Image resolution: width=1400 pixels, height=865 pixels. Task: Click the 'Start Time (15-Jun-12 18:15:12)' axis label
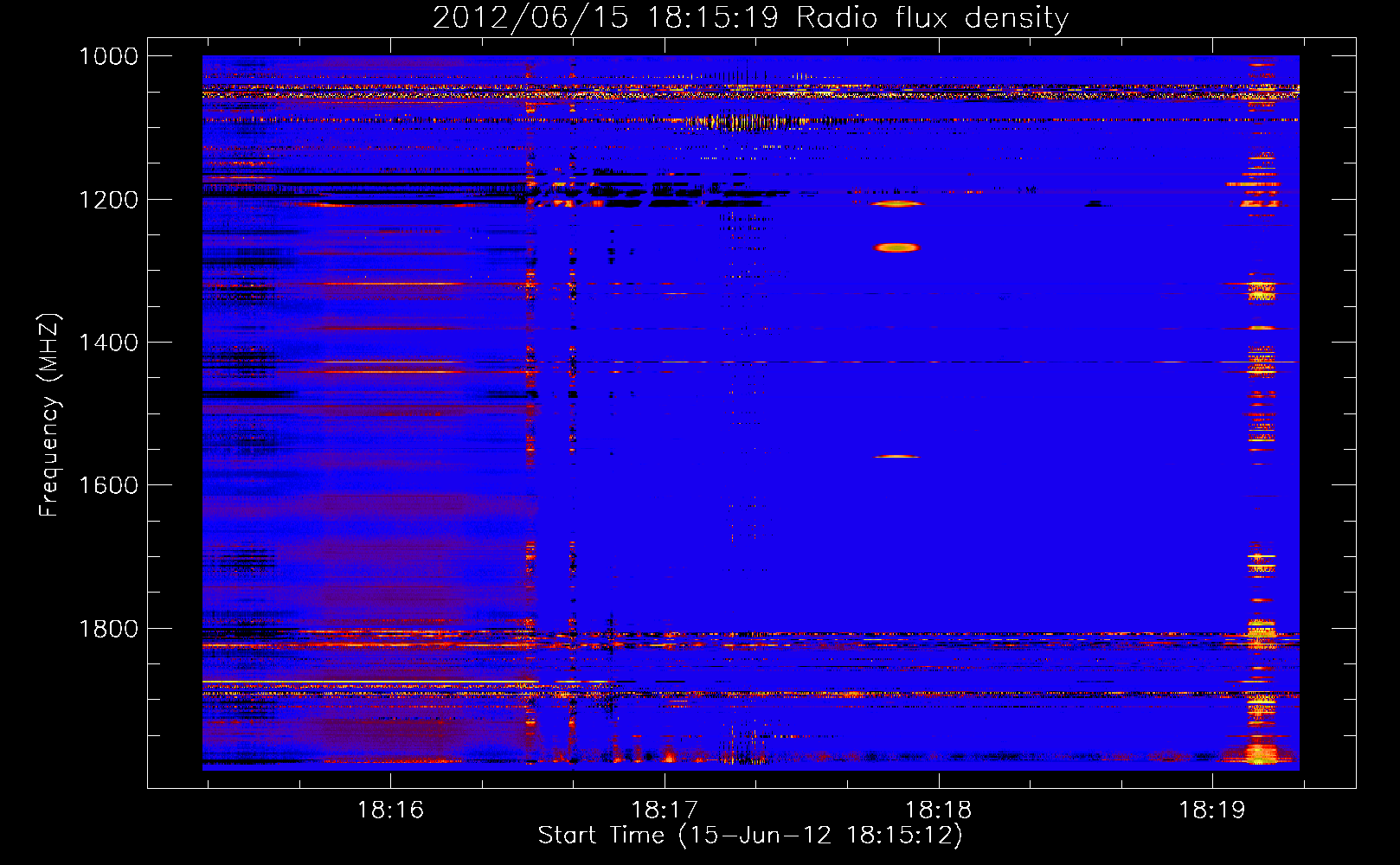pos(750,836)
